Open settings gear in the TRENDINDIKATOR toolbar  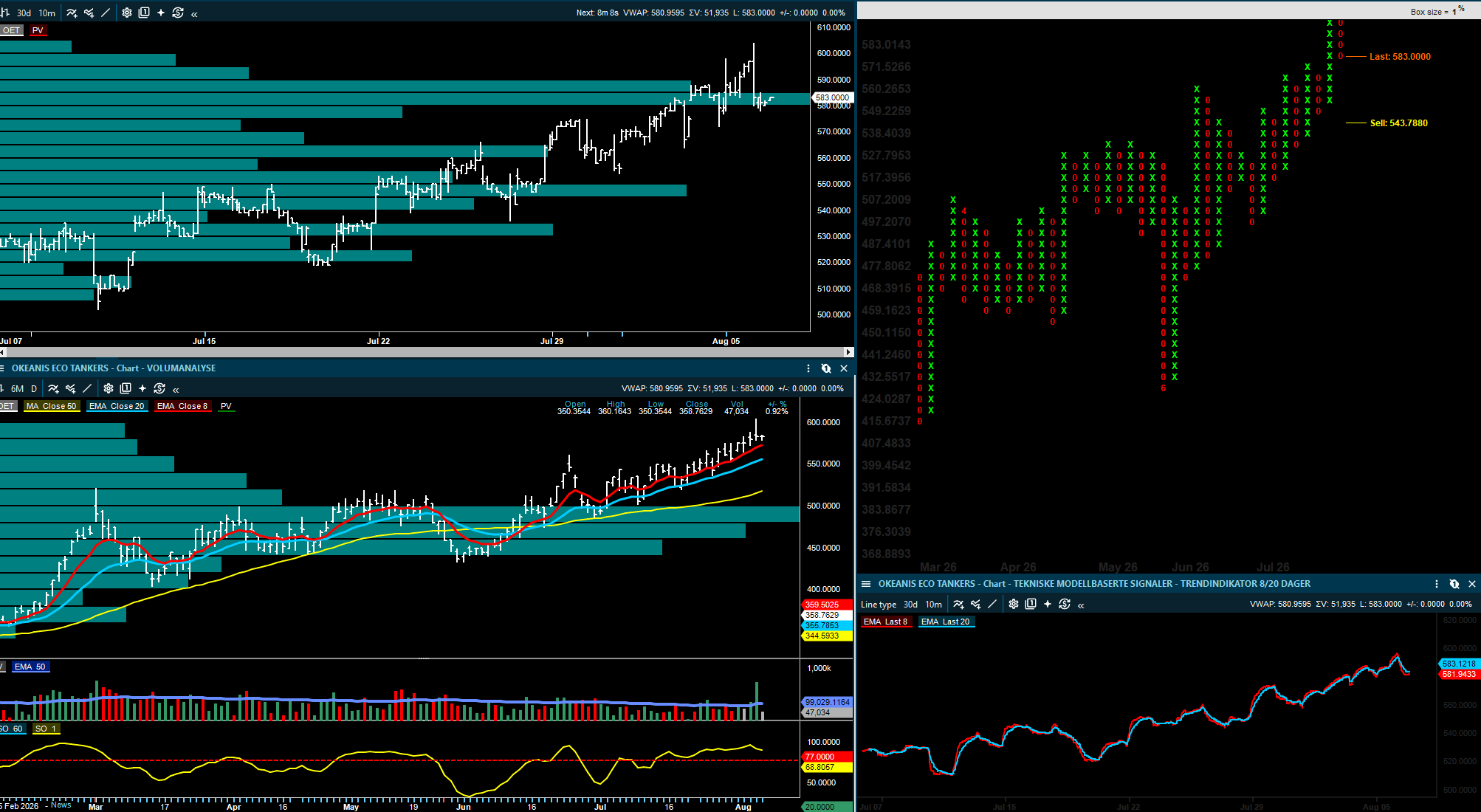click(x=1014, y=604)
